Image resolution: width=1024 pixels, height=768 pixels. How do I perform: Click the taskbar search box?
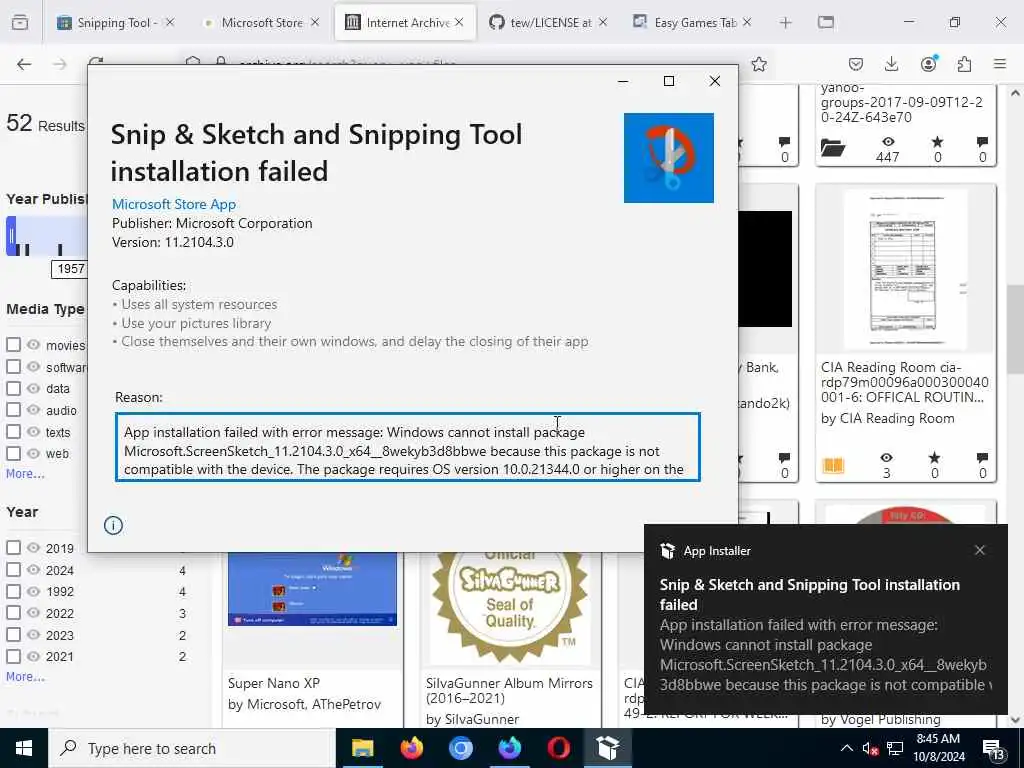191,748
